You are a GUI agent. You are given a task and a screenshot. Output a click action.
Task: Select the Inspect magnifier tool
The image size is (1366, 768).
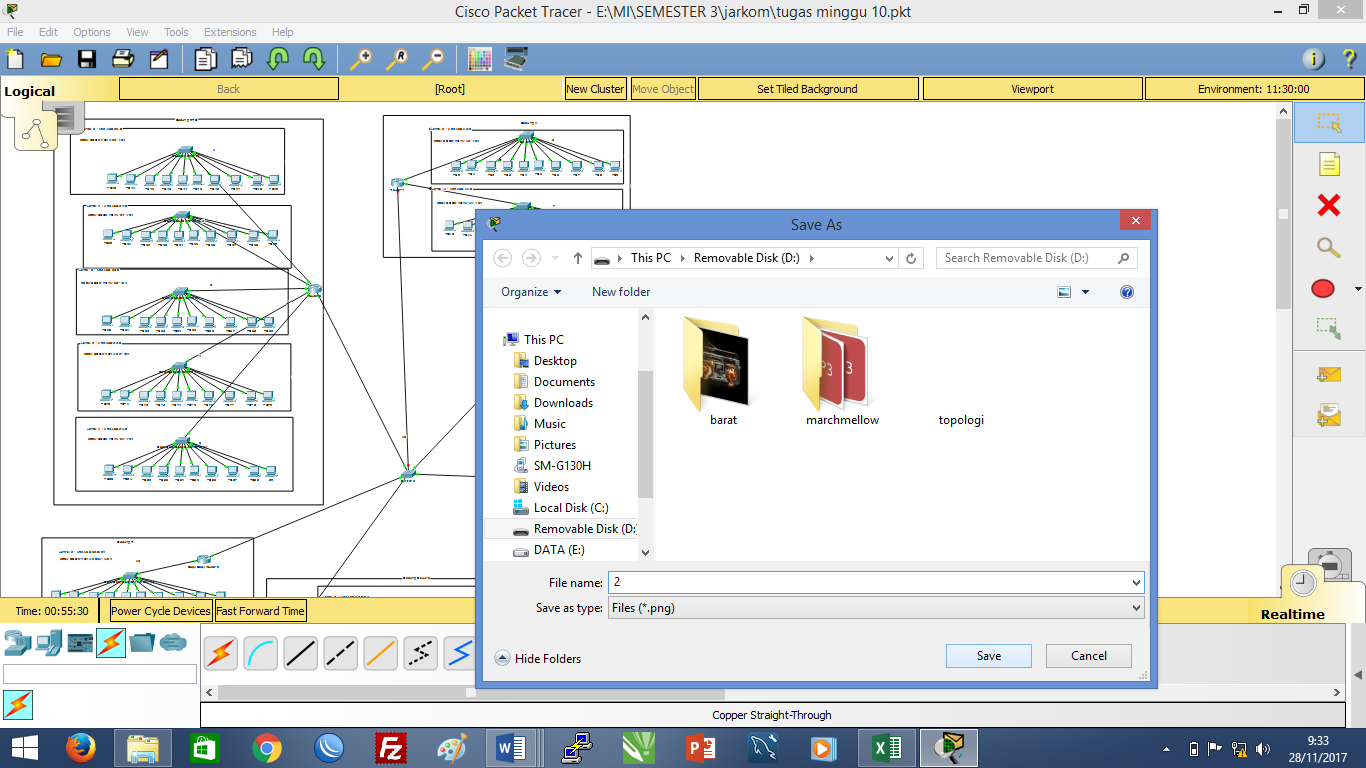pyautogui.click(x=1328, y=248)
